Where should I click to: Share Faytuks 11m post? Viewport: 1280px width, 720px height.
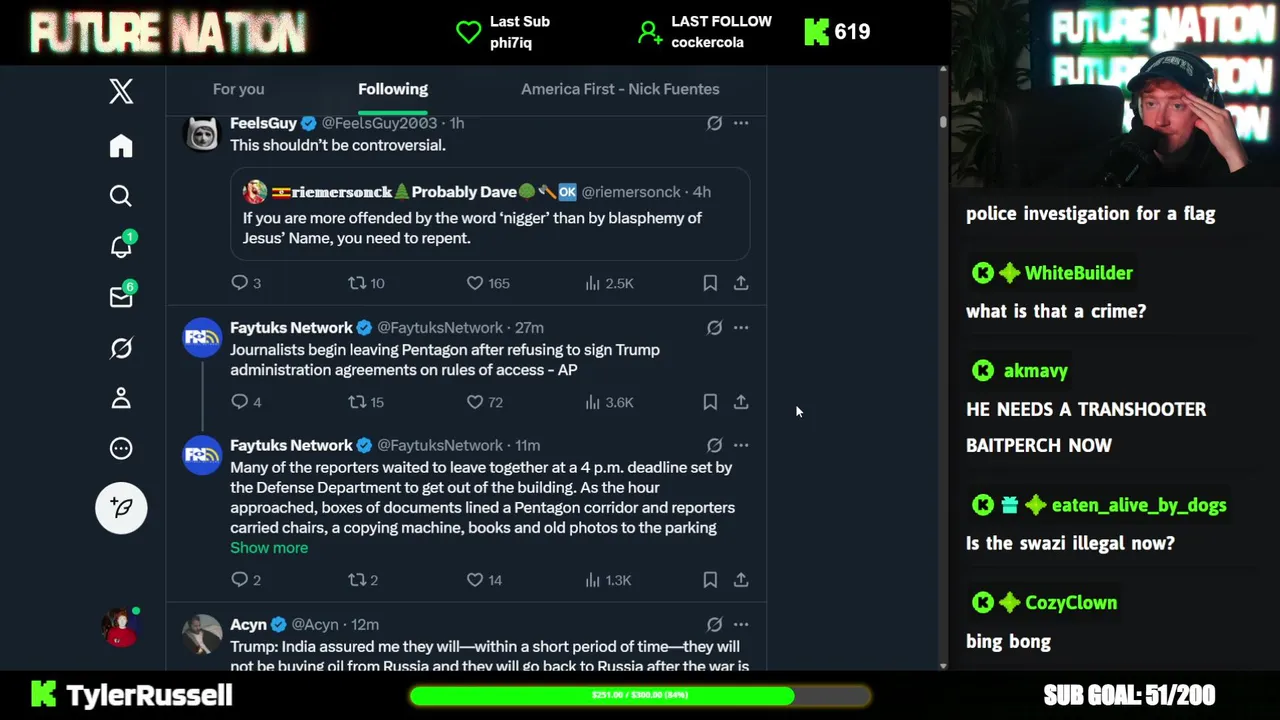741,580
